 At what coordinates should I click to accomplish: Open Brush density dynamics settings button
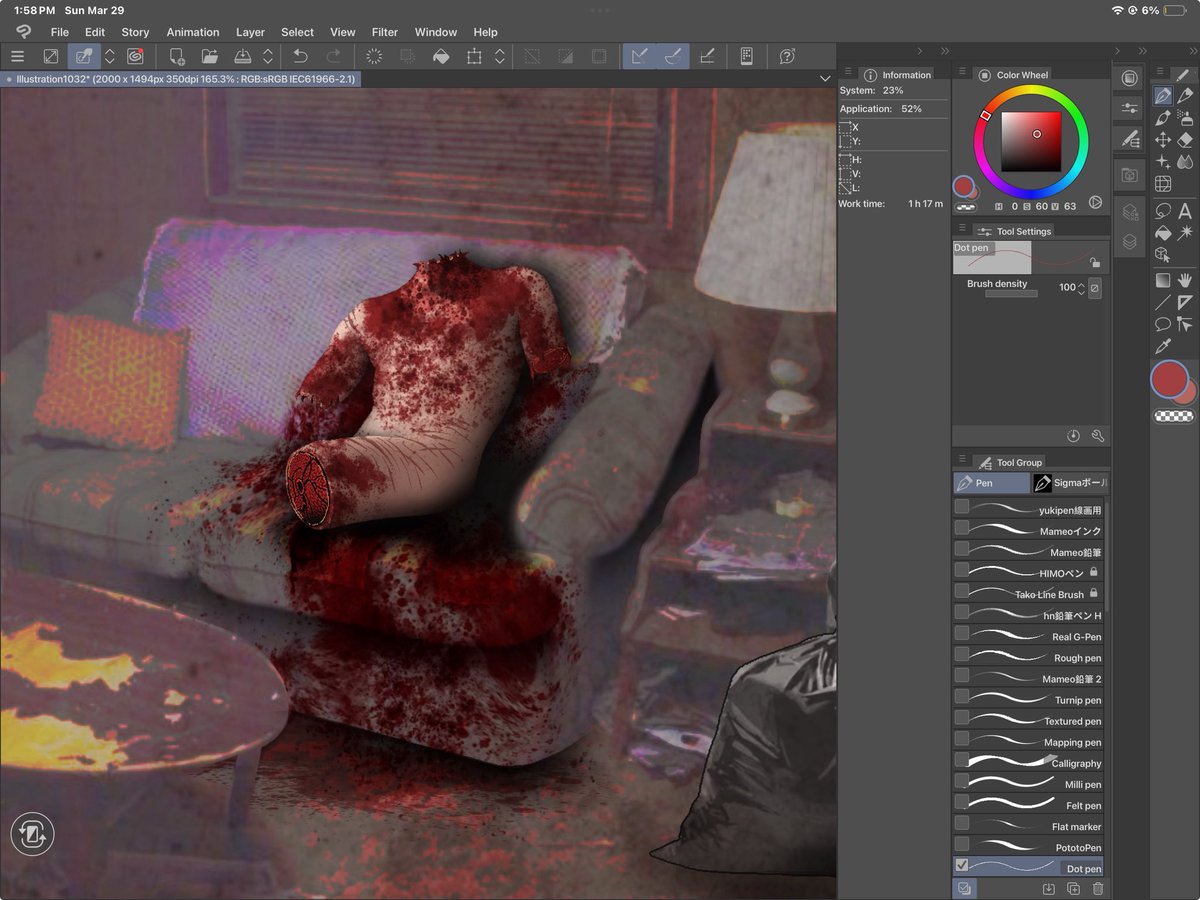coord(1095,288)
